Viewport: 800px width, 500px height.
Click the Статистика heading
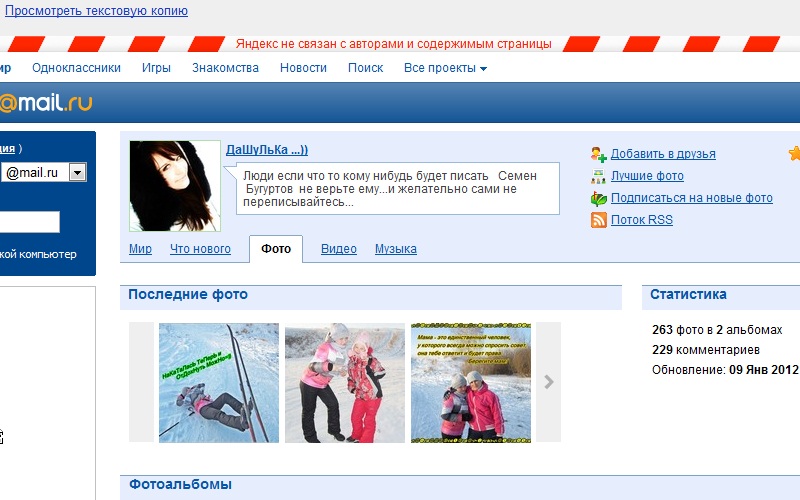[688, 294]
